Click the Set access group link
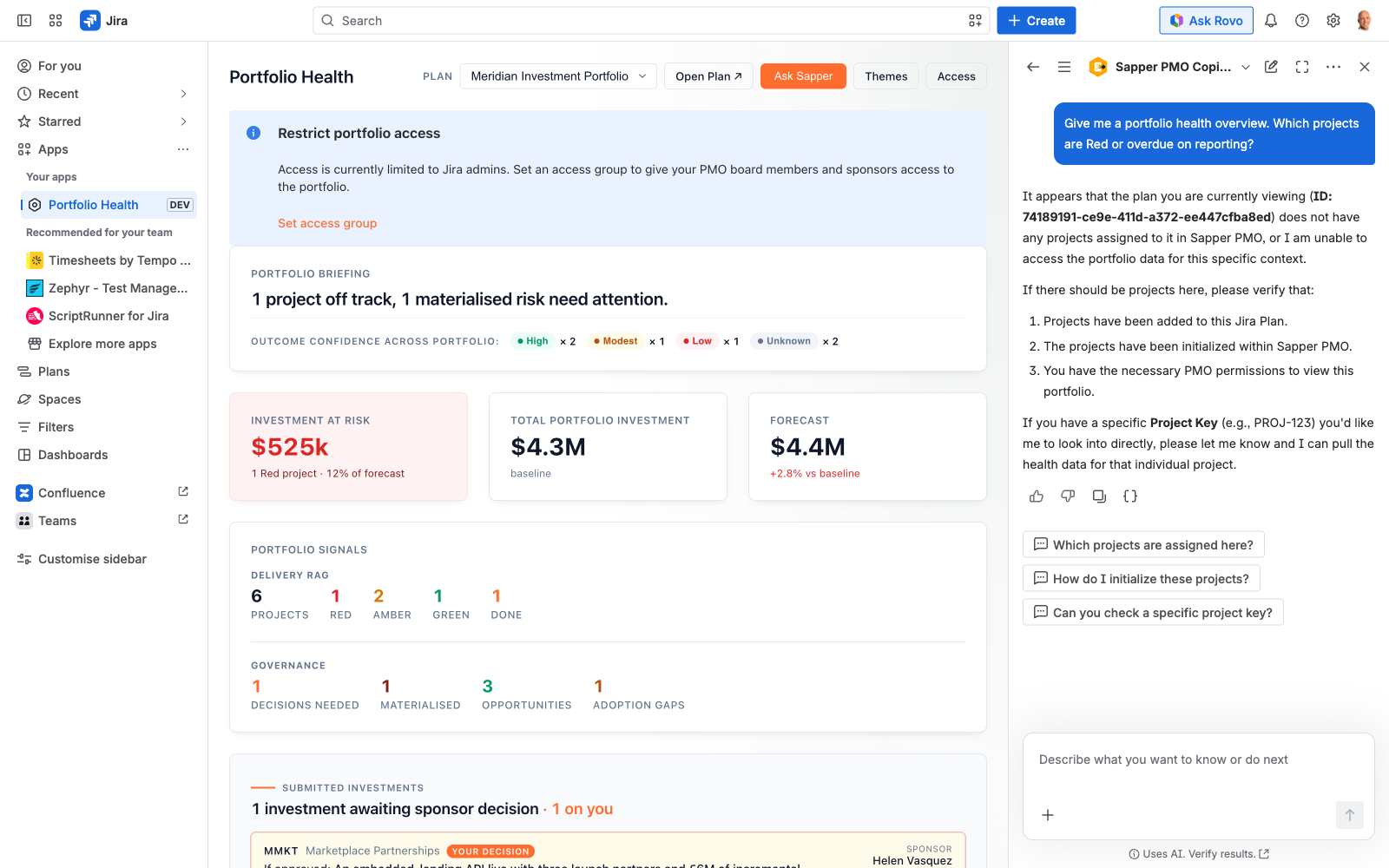This screenshot has width=1389, height=868. [327, 223]
